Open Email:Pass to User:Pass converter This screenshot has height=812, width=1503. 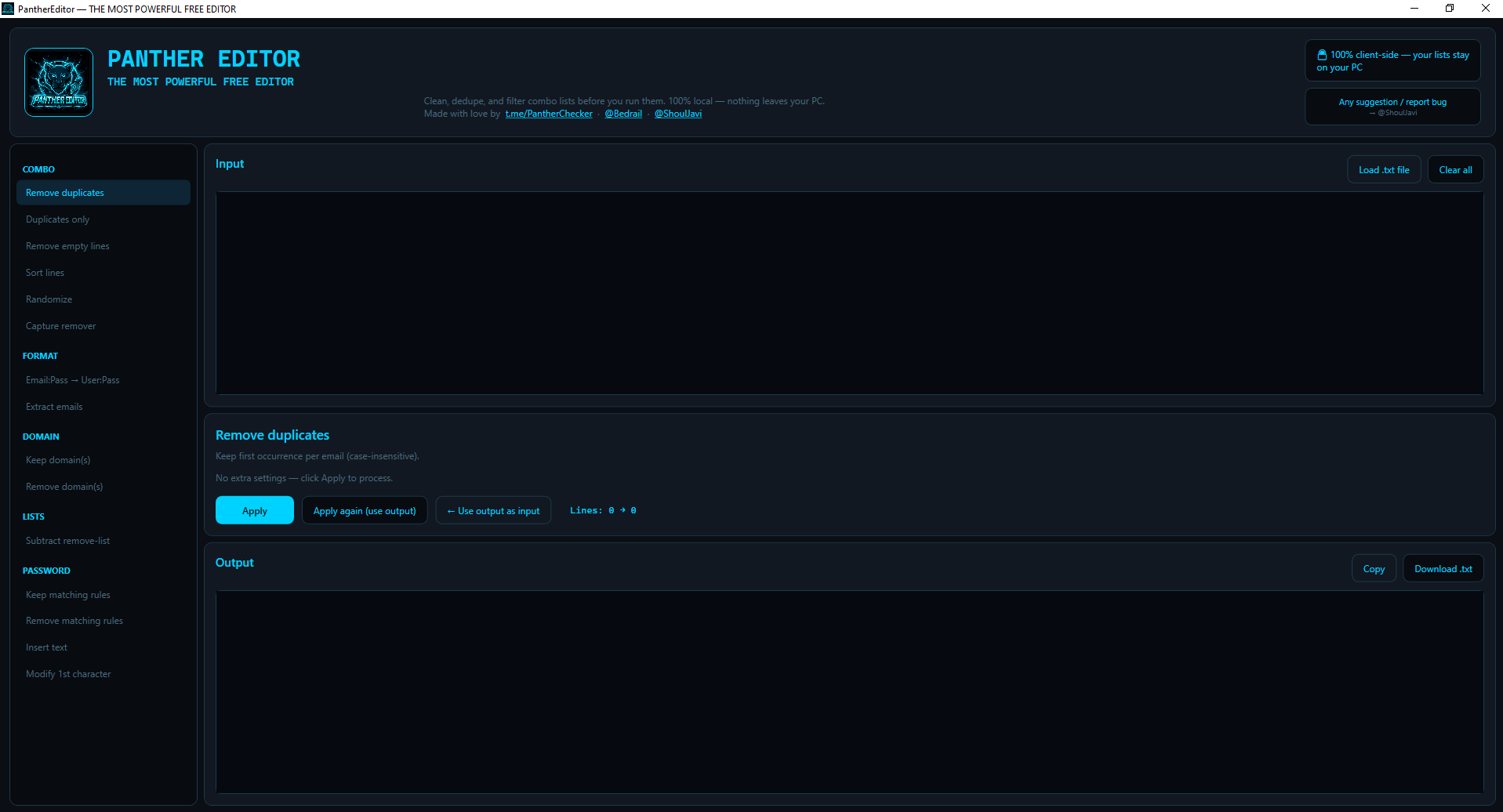point(103,380)
